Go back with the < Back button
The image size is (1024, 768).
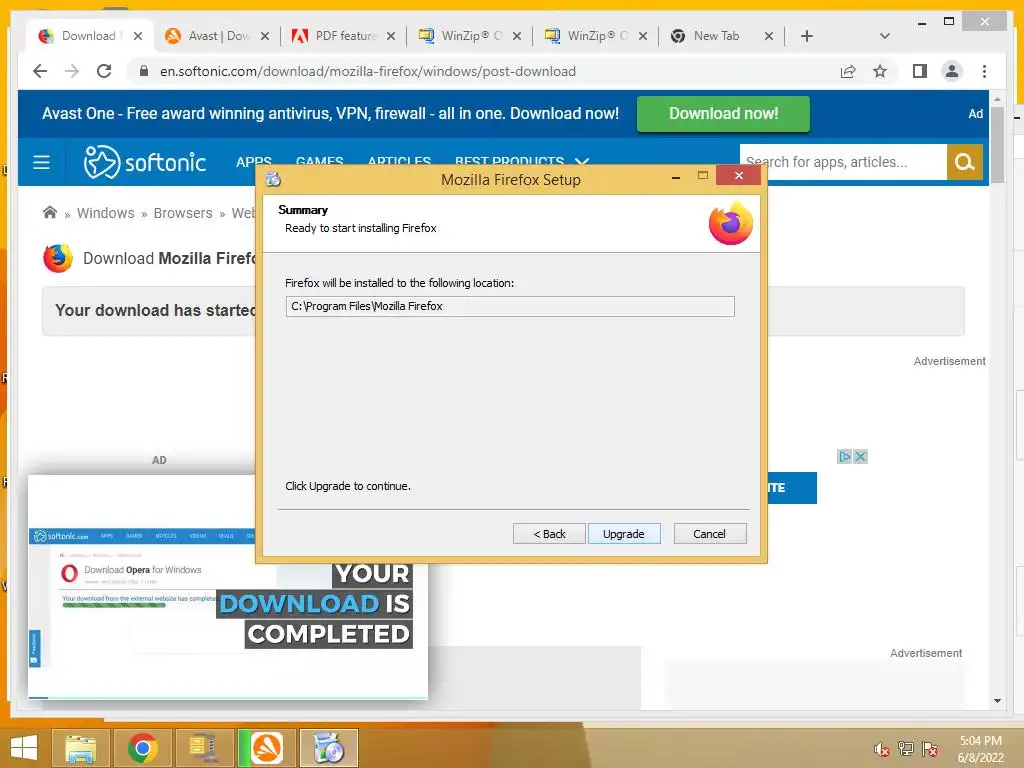click(549, 534)
